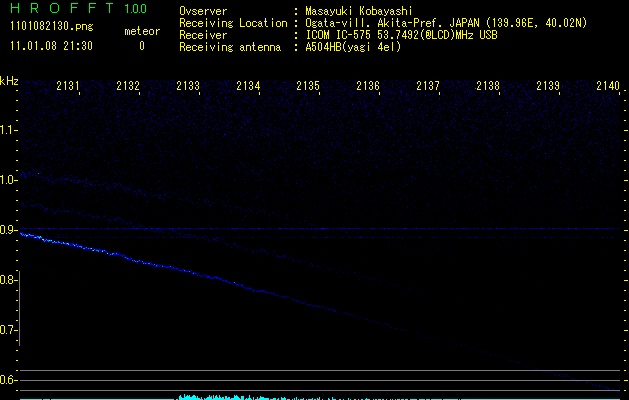This screenshot has height=400, width=629.
Task: Click the Receiving antenna label
Action: (230, 47)
